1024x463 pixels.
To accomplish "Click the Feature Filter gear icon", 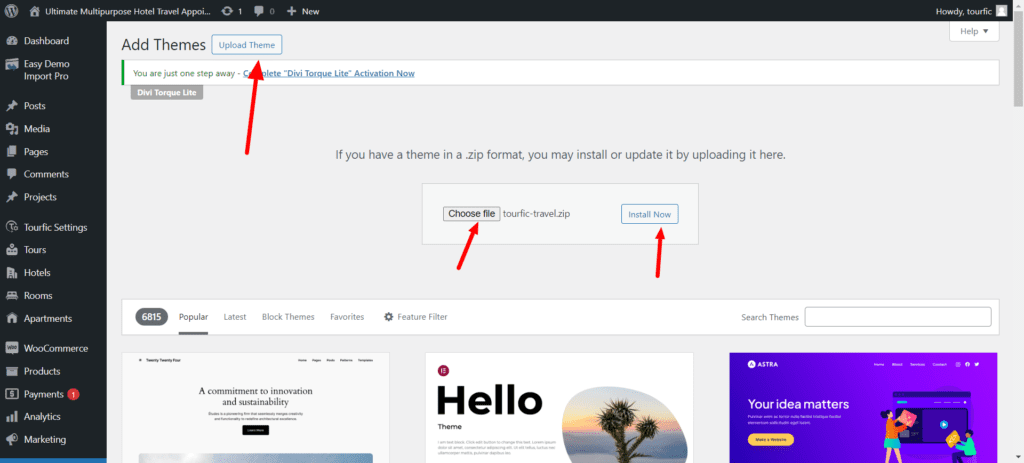I will [389, 317].
